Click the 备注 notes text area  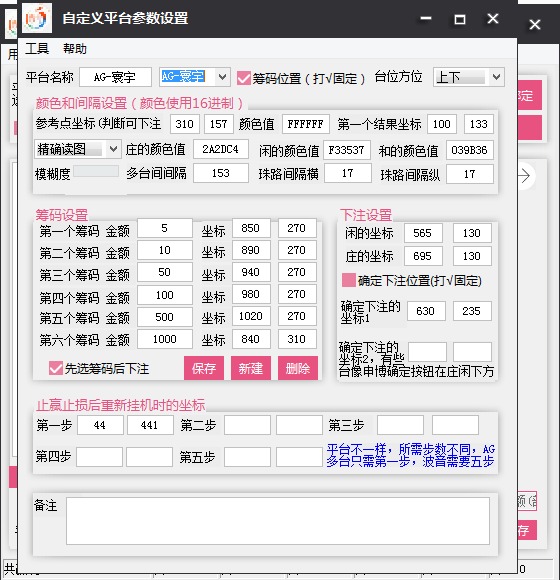click(278, 521)
